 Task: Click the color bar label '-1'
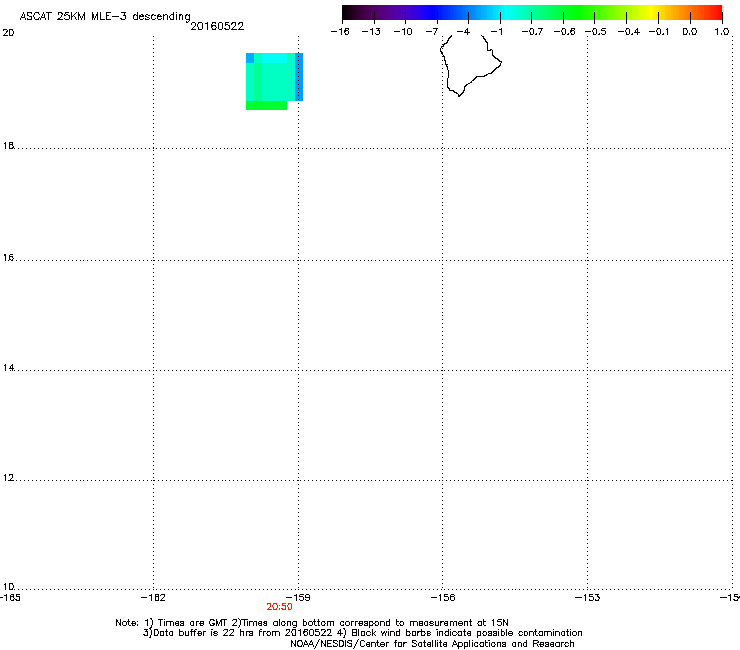[496, 32]
